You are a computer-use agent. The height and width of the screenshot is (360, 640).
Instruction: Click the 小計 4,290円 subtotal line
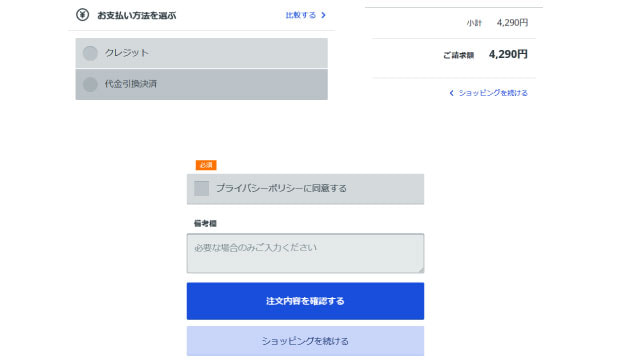point(497,23)
